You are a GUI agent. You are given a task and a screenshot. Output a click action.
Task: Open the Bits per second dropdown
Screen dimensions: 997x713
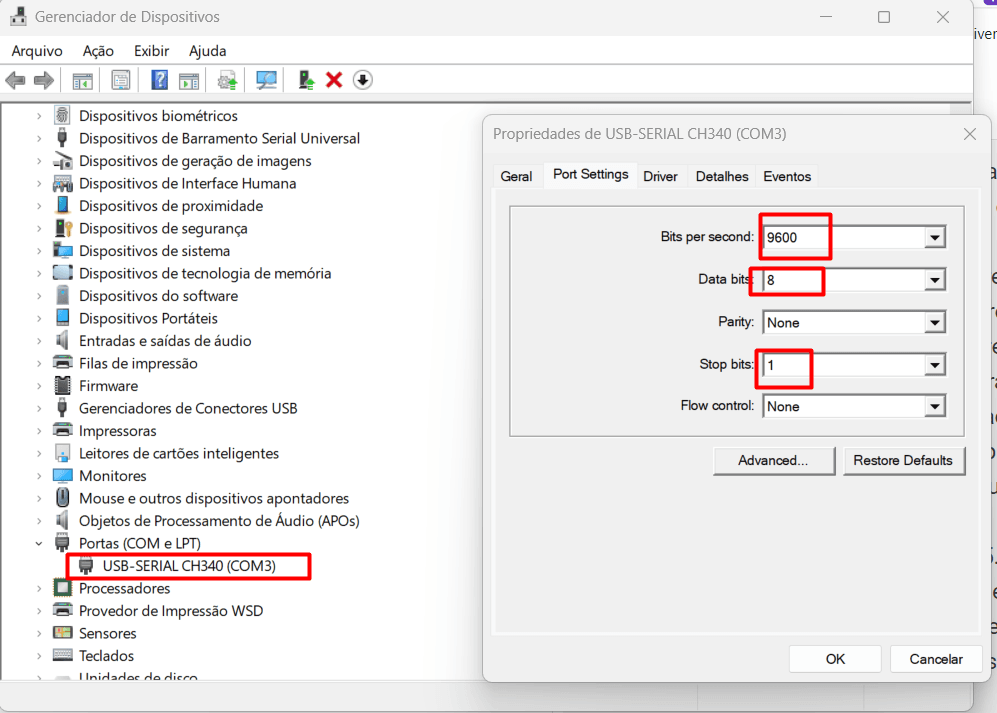click(x=934, y=237)
